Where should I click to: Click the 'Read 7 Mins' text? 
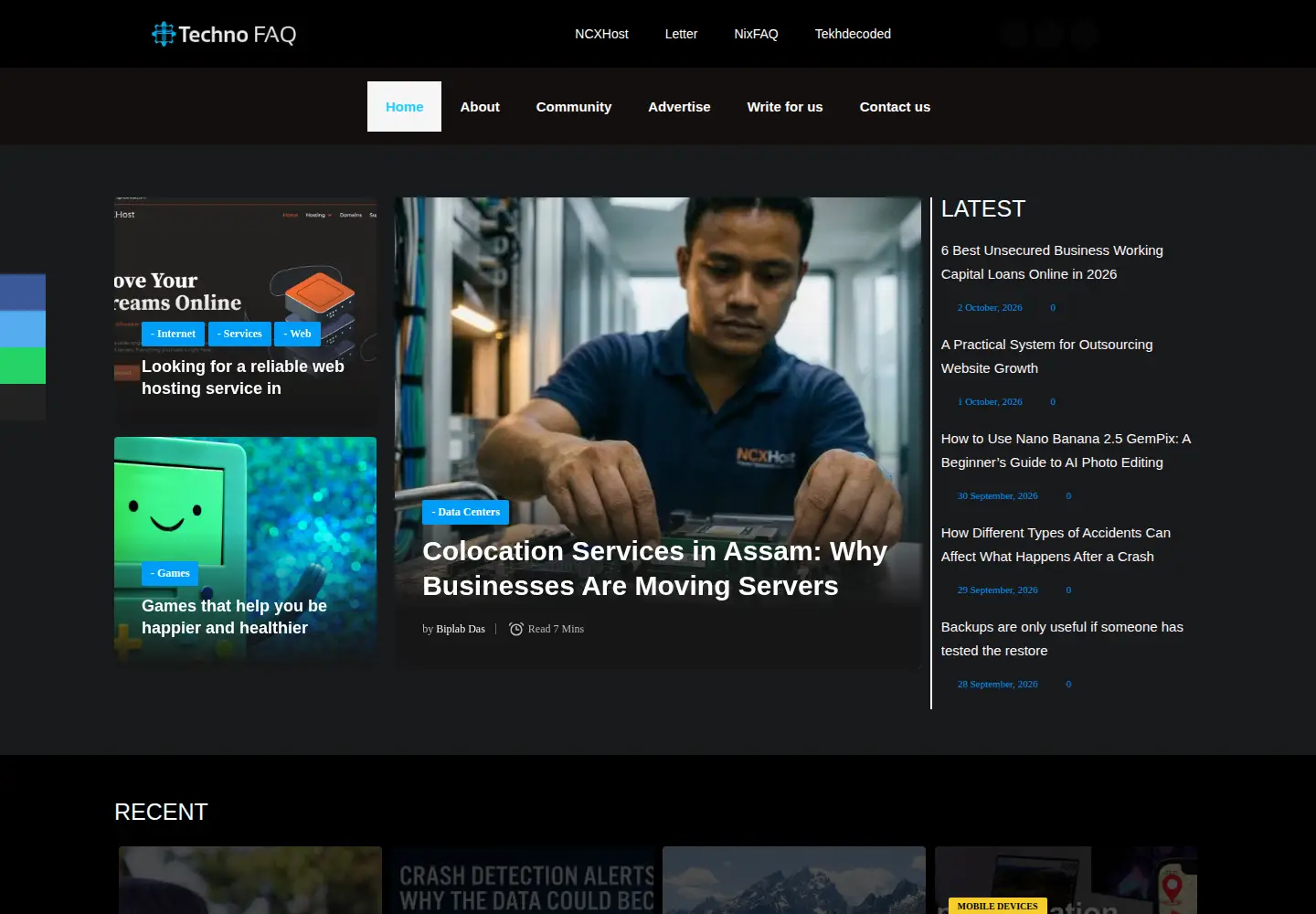click(556, 629)
